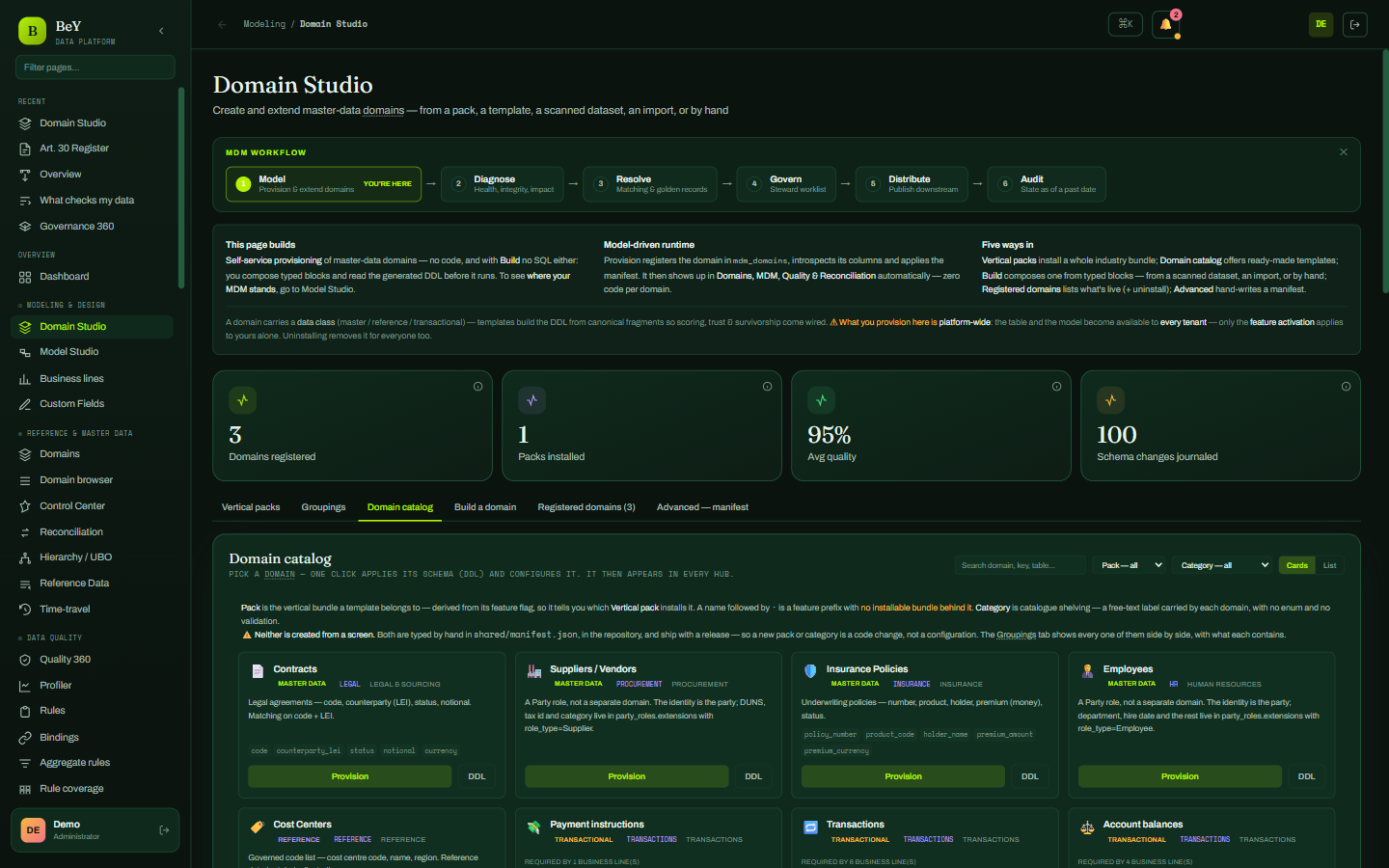1389x868 pixels.
Task: Click the Govern workflow step
Action: (786, 184)
